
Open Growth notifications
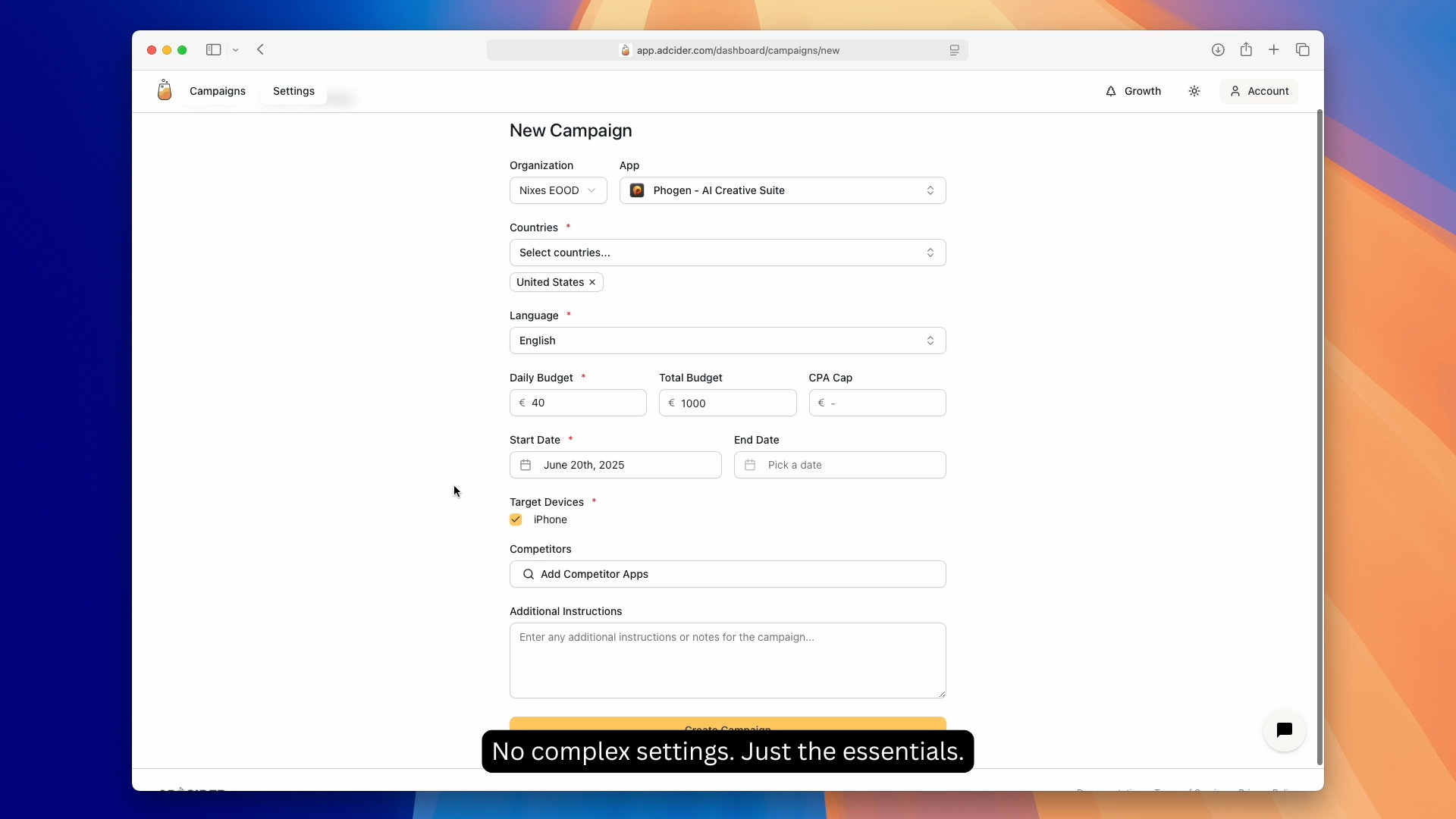point(1133,91)
